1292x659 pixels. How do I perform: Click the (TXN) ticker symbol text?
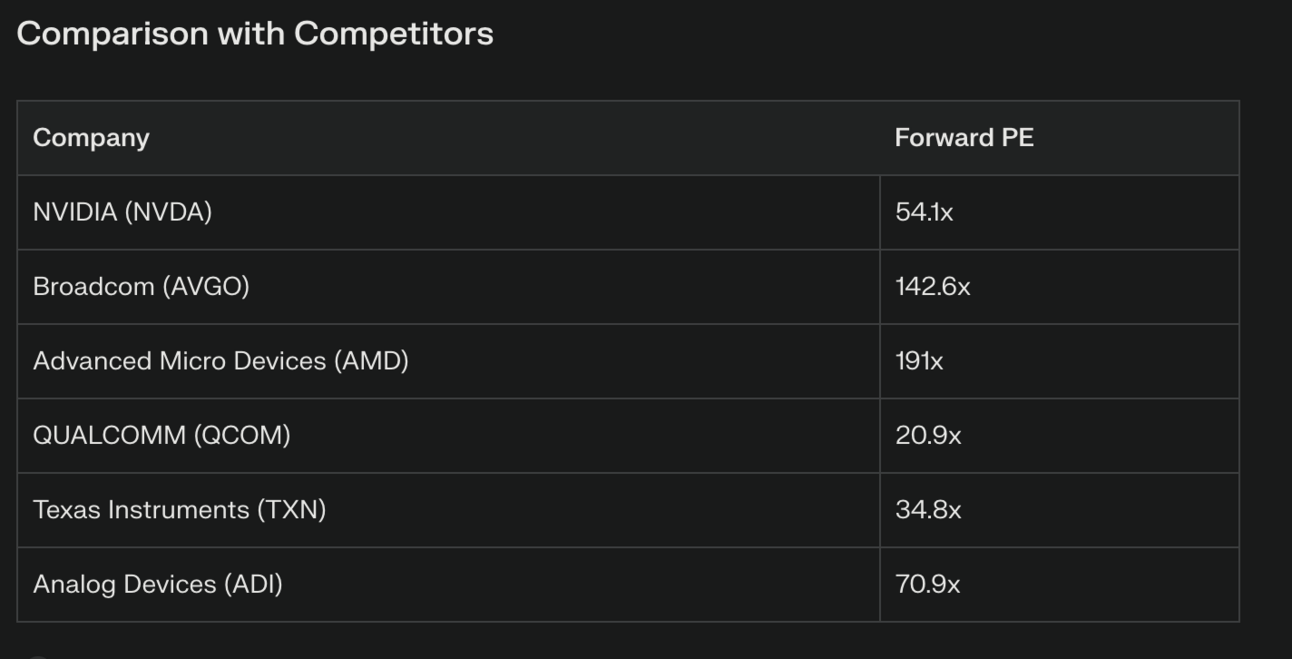(291, 510)
